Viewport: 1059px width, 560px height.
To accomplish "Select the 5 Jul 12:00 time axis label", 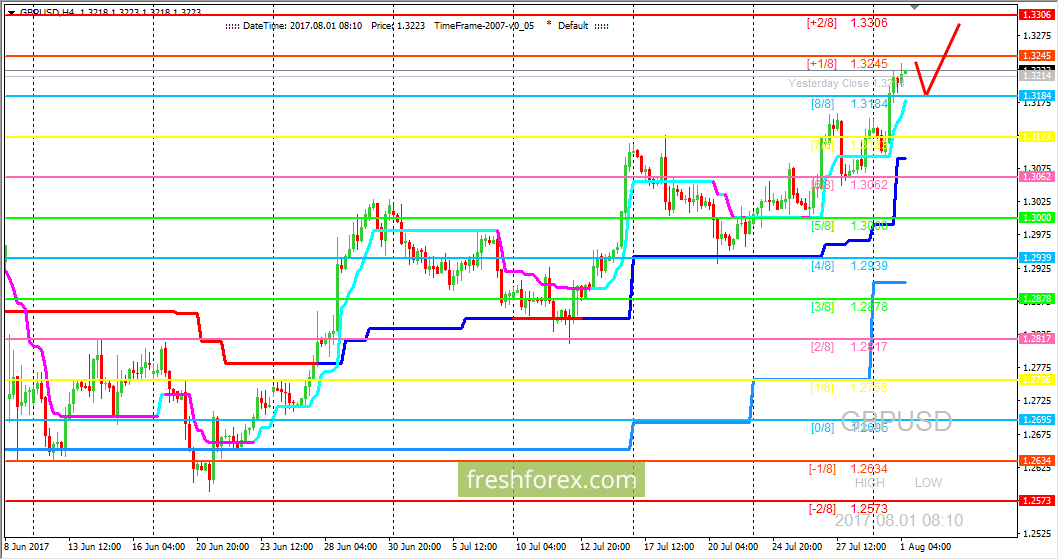I will pyautogui.click(x=477, y=546).
